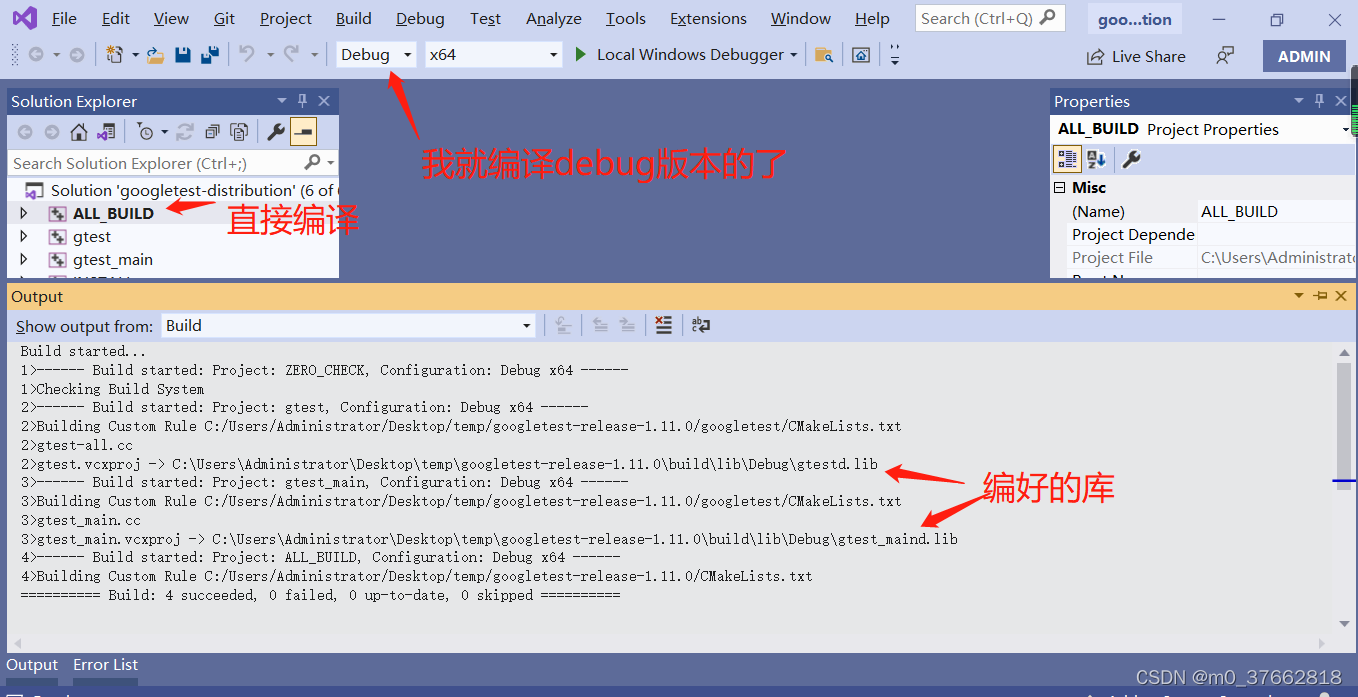The image size is (1358, 697).
Task: Open the x64 platform dropdown
Action: click(493, 55)
